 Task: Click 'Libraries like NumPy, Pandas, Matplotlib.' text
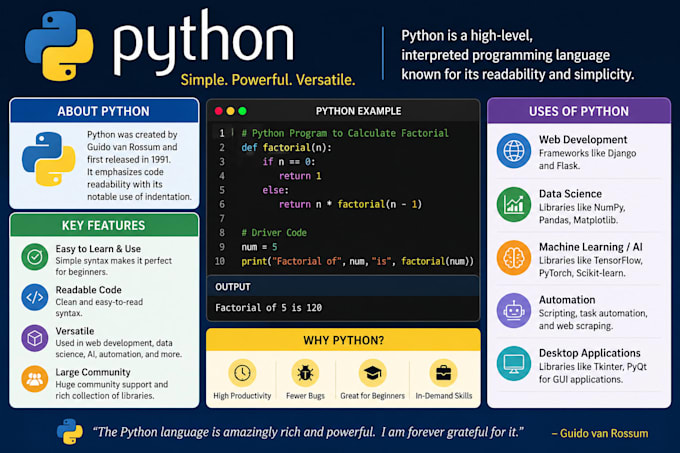tap(582, 214)
